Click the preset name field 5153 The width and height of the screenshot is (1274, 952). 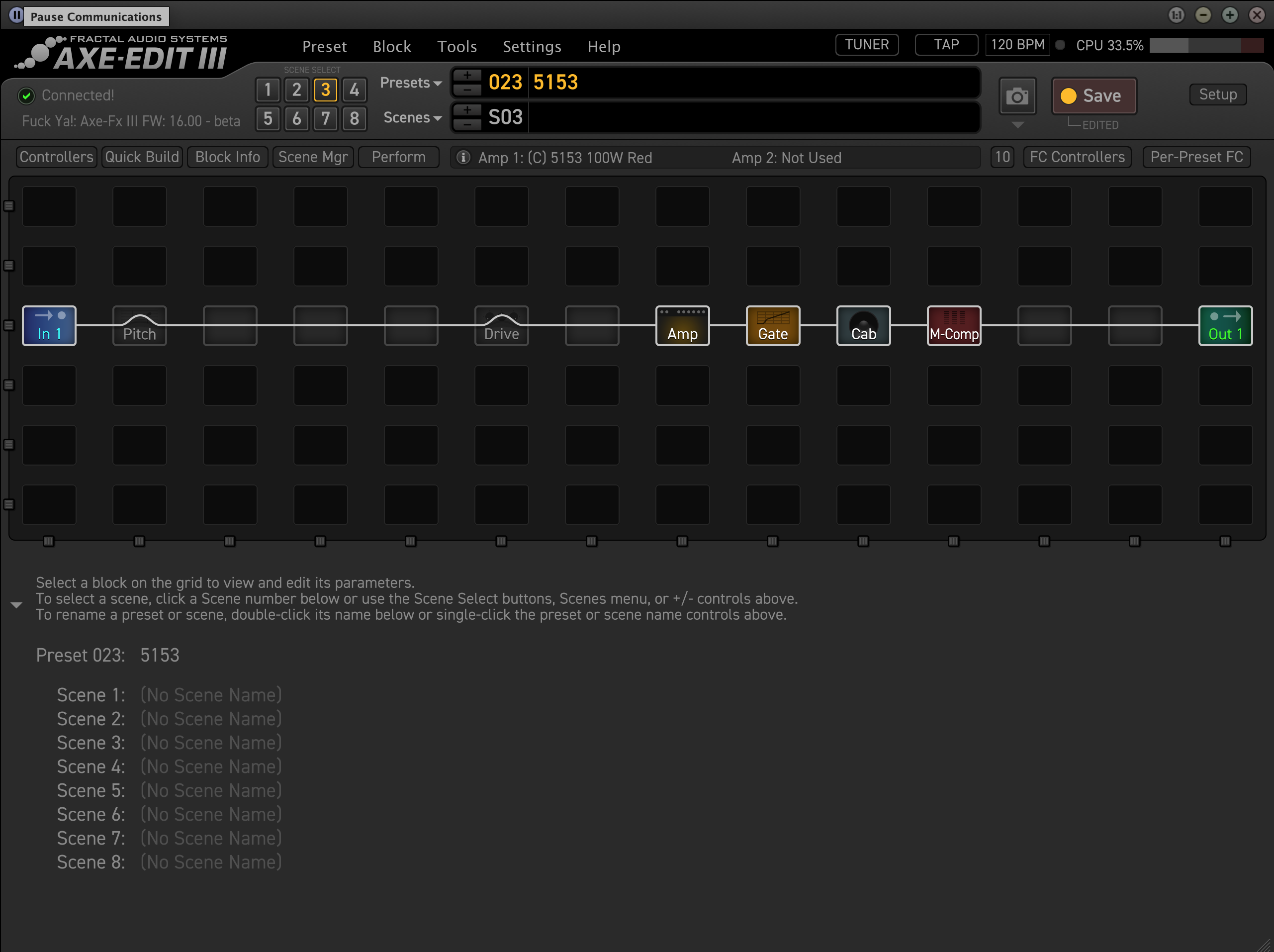[x=753, y=83]
